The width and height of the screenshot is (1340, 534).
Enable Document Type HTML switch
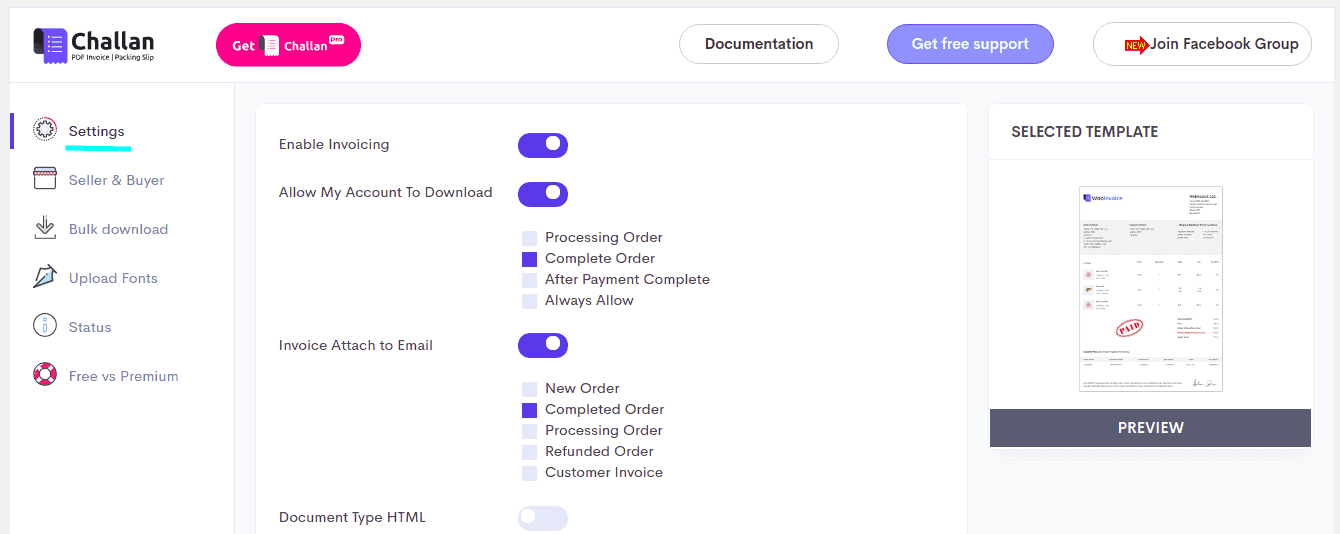[x=543, y=518]
